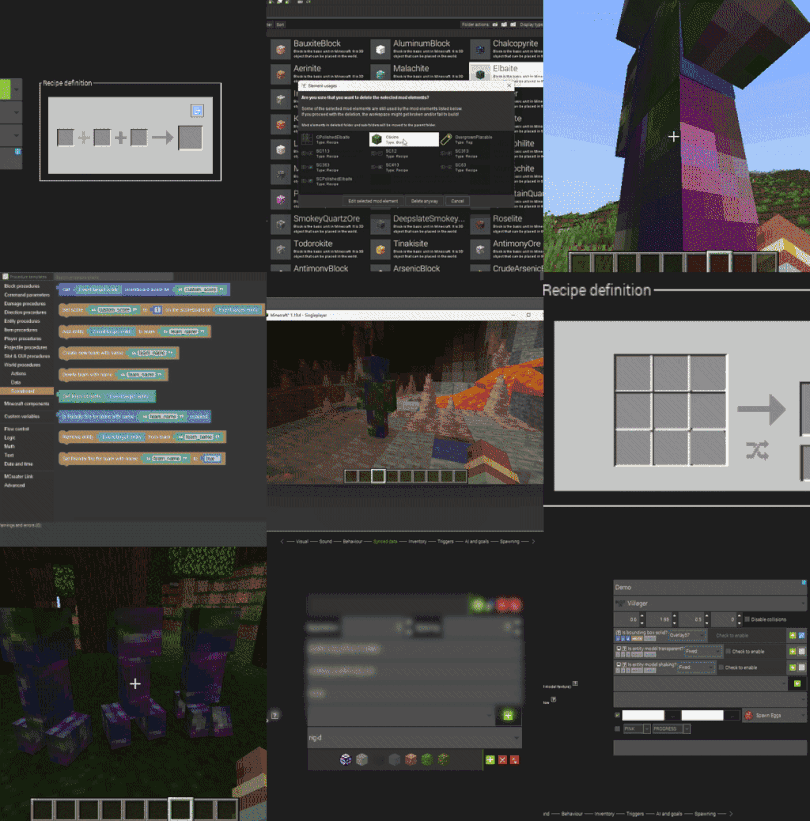
Task: Open Fixed dropdown for model shaking
Action: pos(696,668)
